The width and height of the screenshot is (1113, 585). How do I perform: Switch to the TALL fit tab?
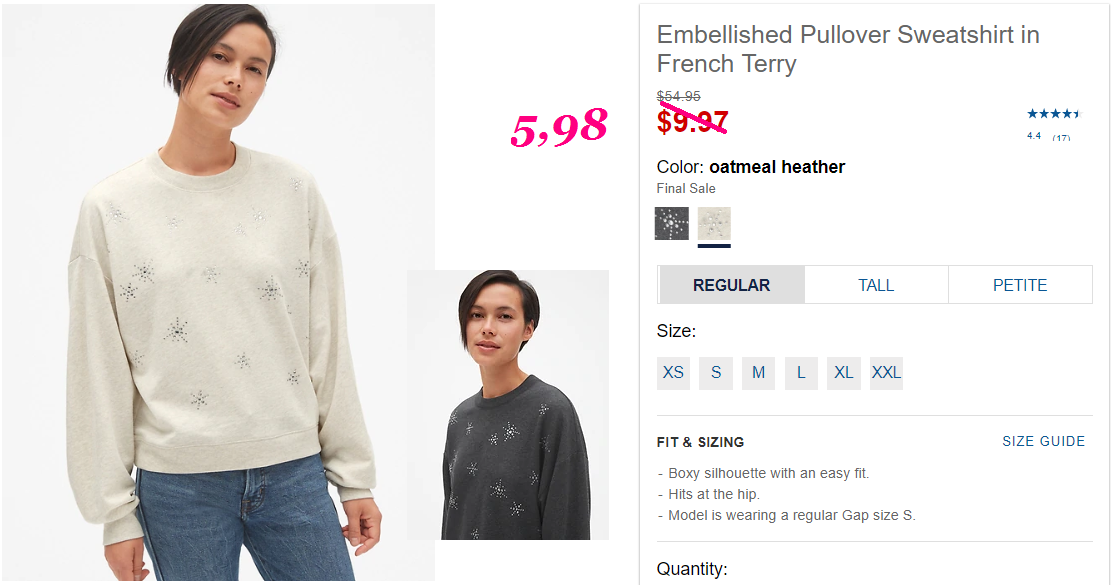(876, 285)
